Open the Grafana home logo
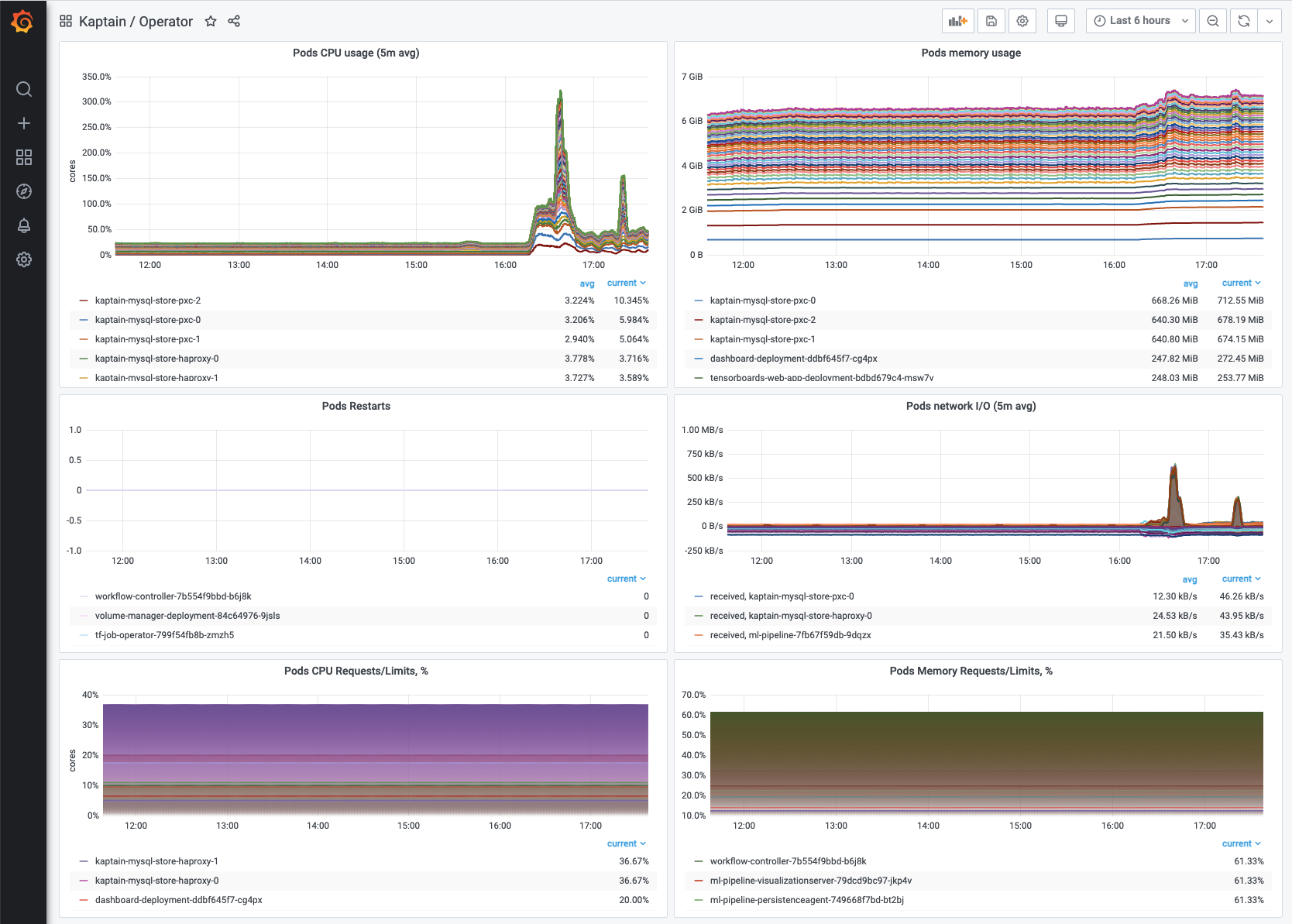 [22, 22]
